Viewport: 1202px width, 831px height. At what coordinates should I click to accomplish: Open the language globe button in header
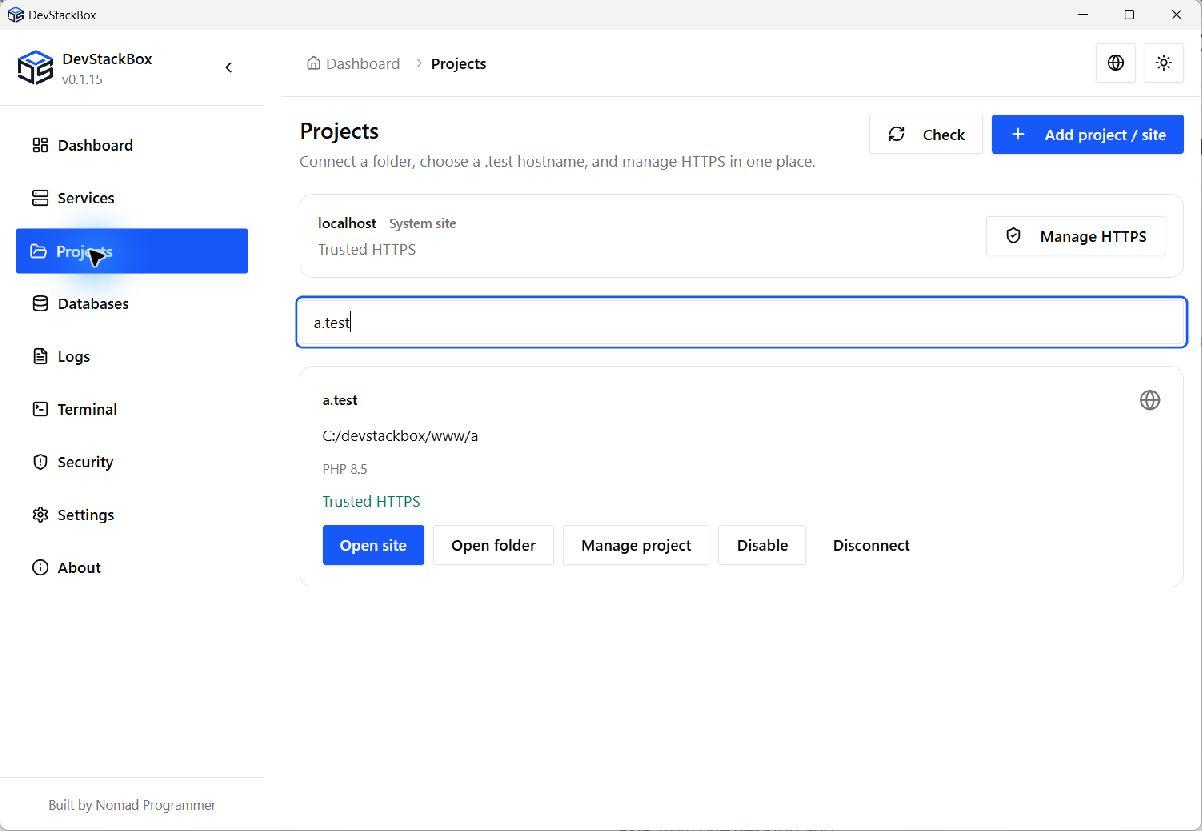click(1116, 63)
